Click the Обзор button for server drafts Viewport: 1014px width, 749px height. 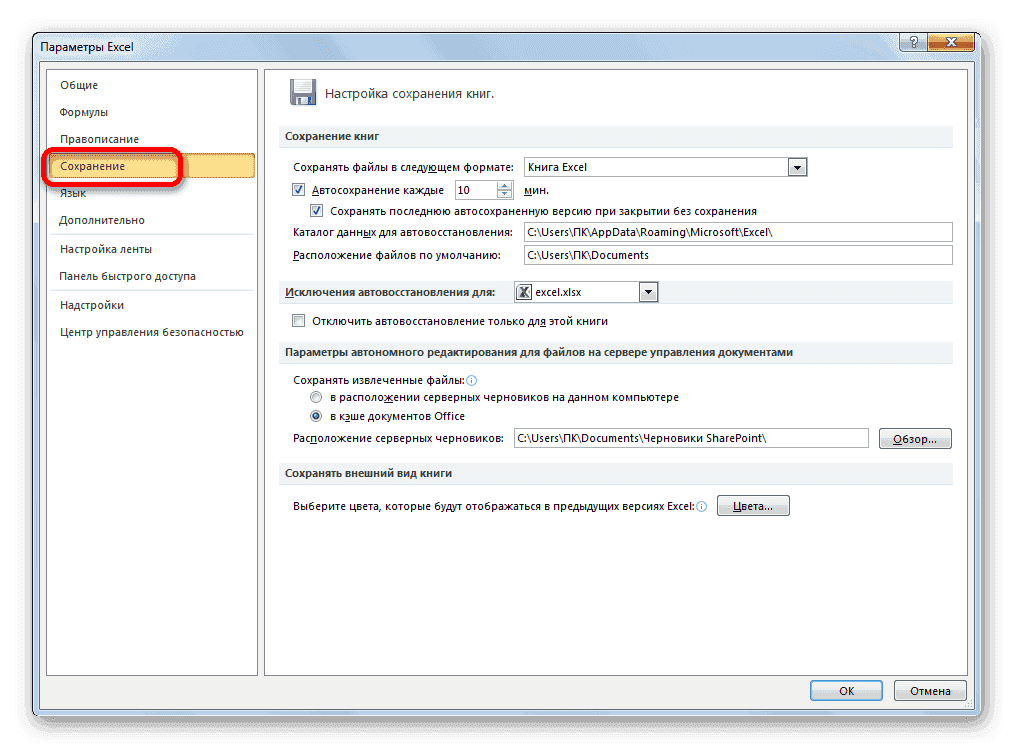pyautogui.click(x=914, y=438)
